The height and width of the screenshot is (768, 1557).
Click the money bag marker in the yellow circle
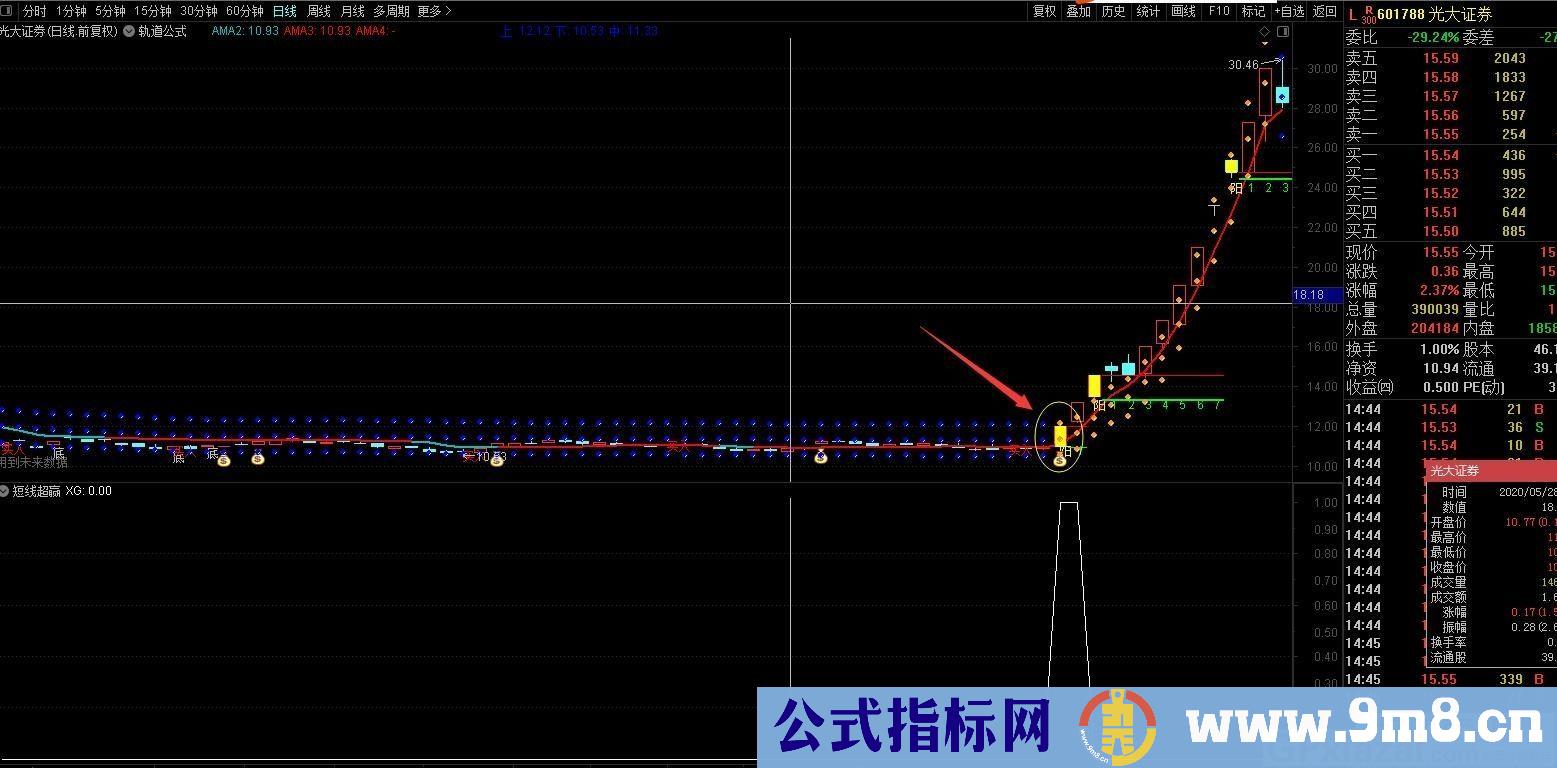[x=1059, y=461]
